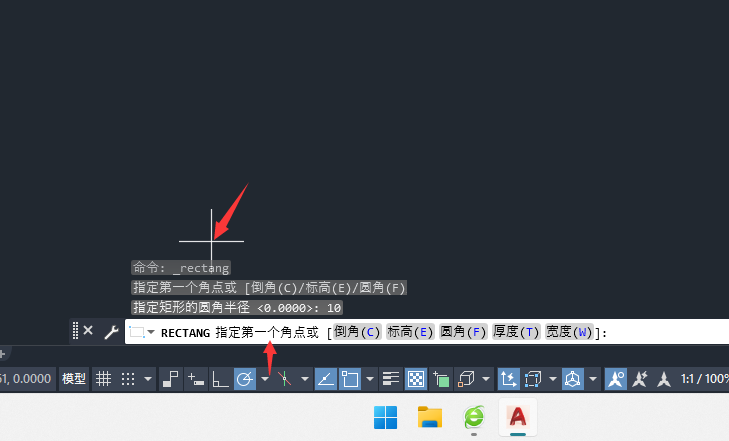Toggle automatic annotation scale icon
Screen dimensions: 729x441
pyautogui.click(x=640, y=379)
